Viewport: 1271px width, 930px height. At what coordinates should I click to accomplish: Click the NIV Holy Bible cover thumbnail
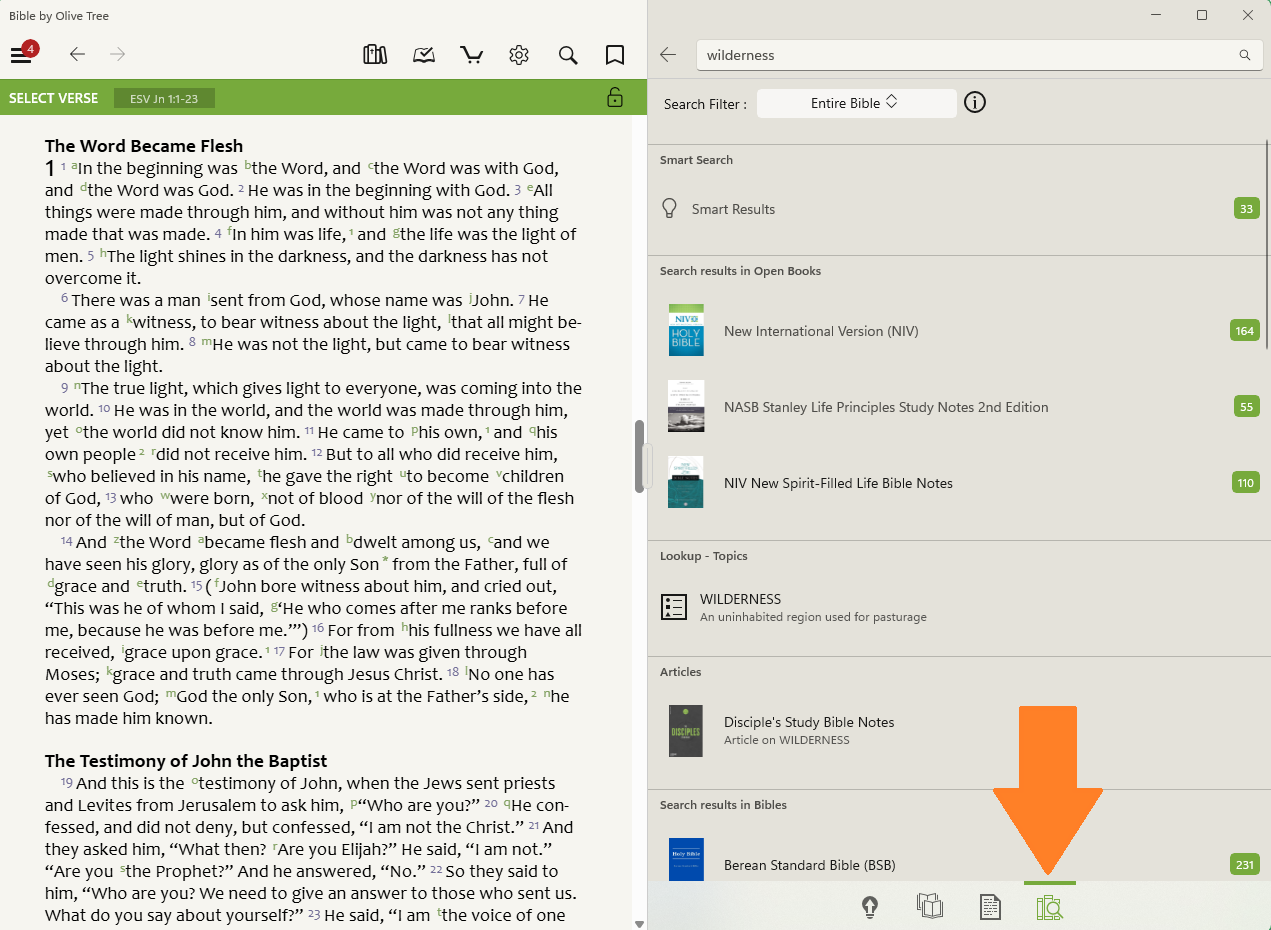point(686,330)
